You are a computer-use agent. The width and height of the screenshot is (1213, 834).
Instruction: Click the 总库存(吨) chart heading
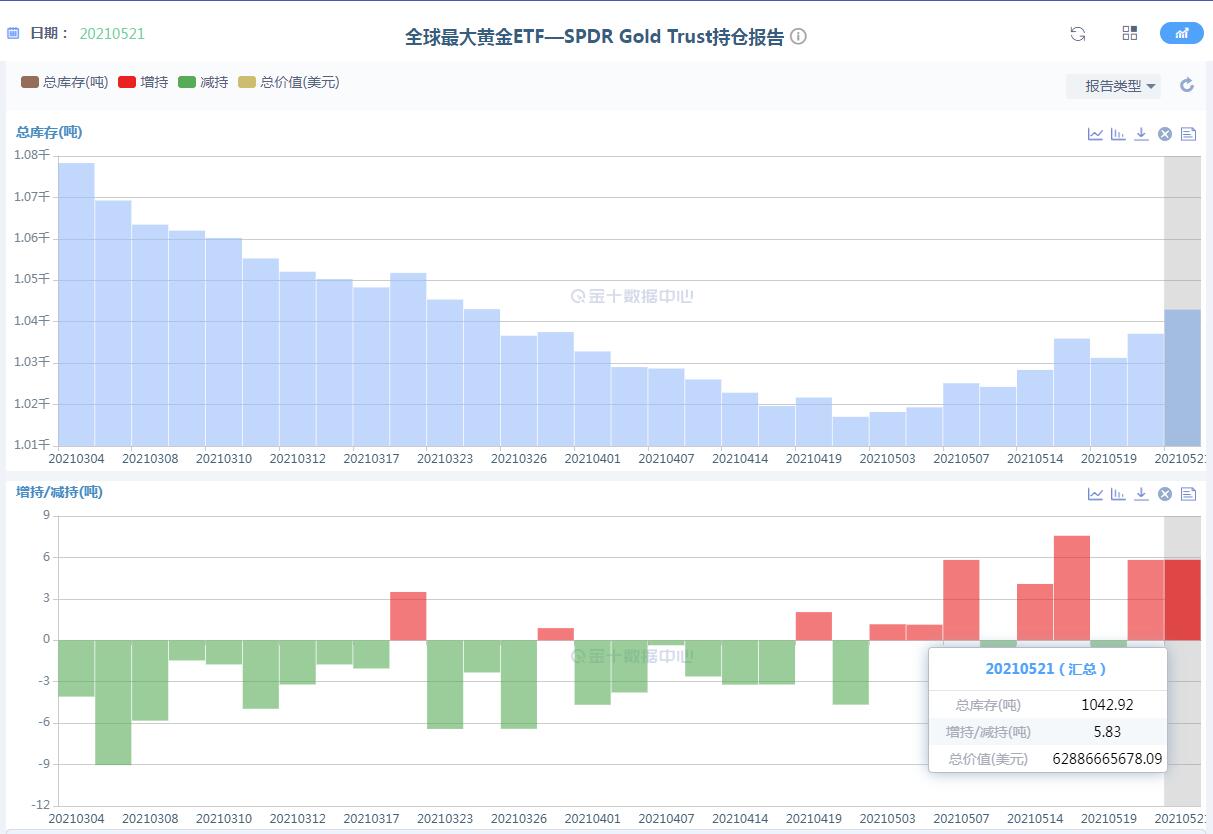[49, 132]
